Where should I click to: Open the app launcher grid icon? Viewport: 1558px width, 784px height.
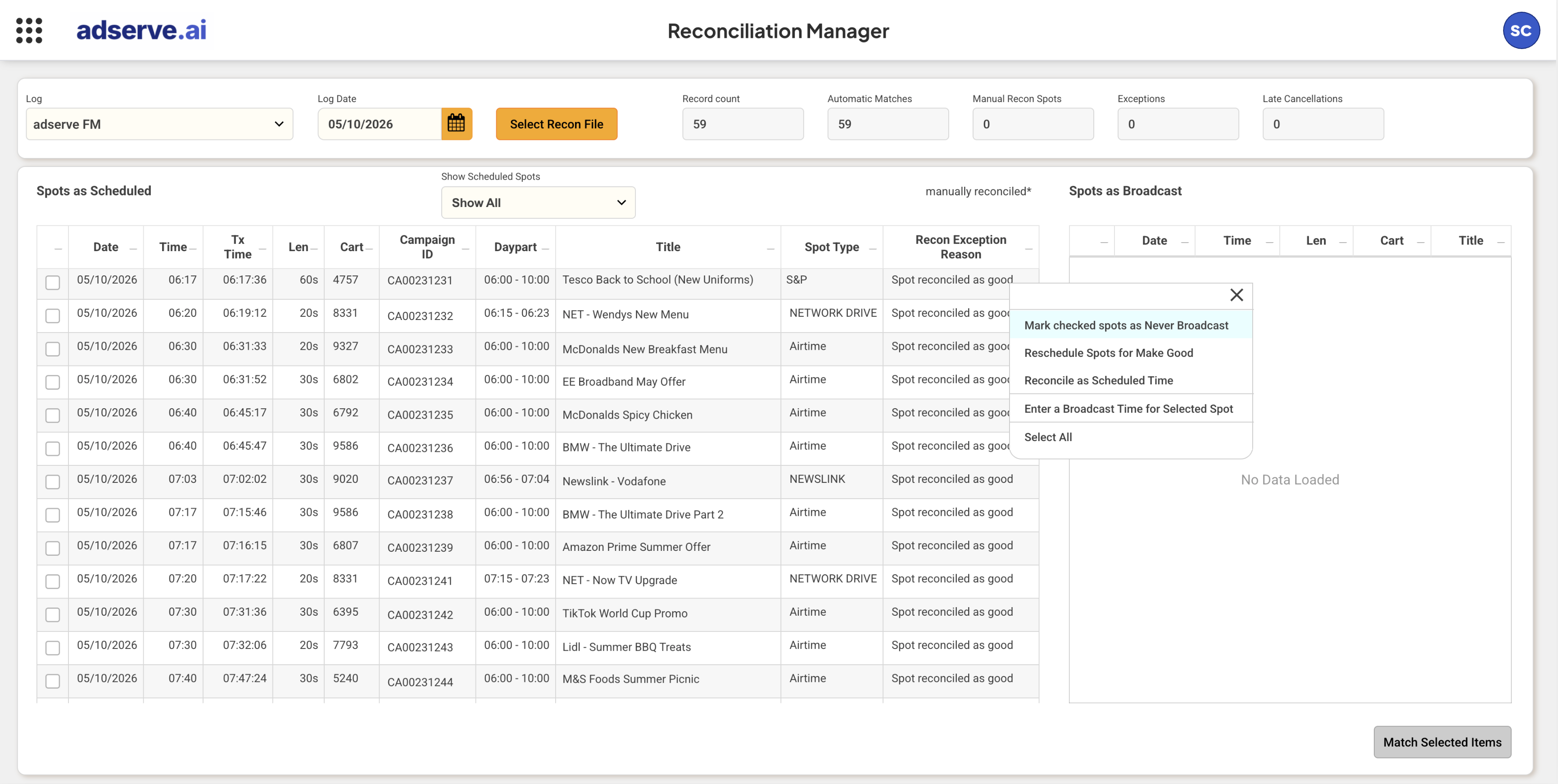click(29, 30)
